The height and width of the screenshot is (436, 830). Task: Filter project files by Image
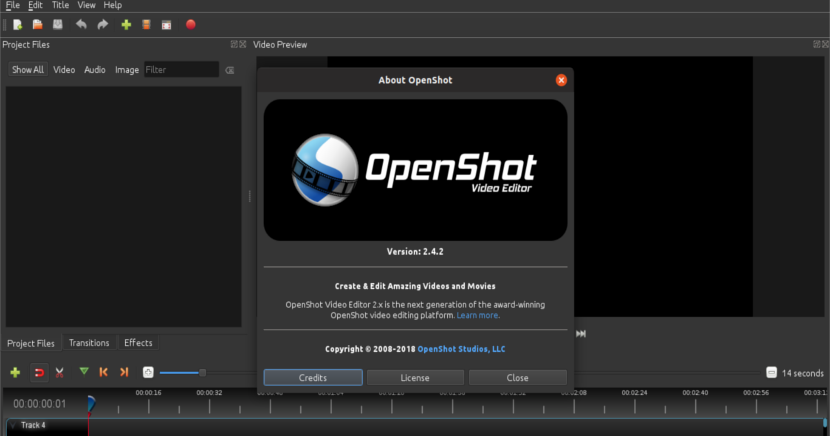pyautogui.click(x=127, y=70)
